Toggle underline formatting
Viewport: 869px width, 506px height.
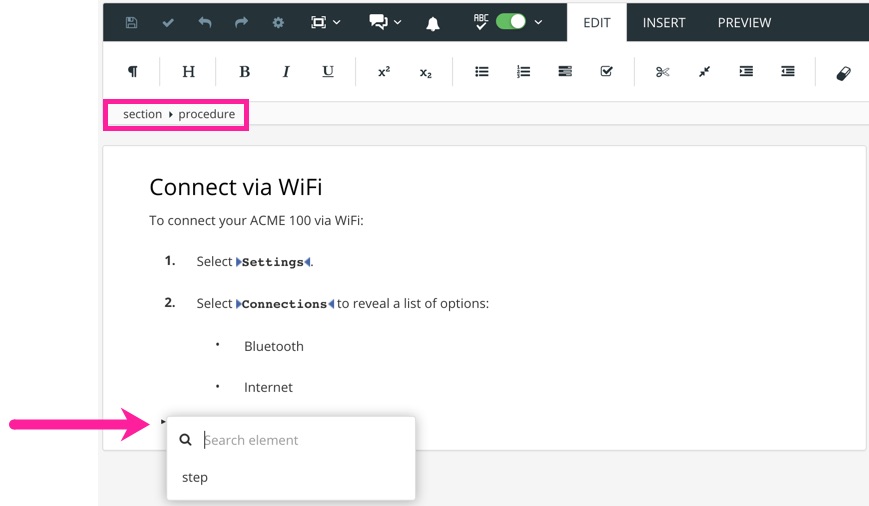pyautogui.click(x=328, y=72)
